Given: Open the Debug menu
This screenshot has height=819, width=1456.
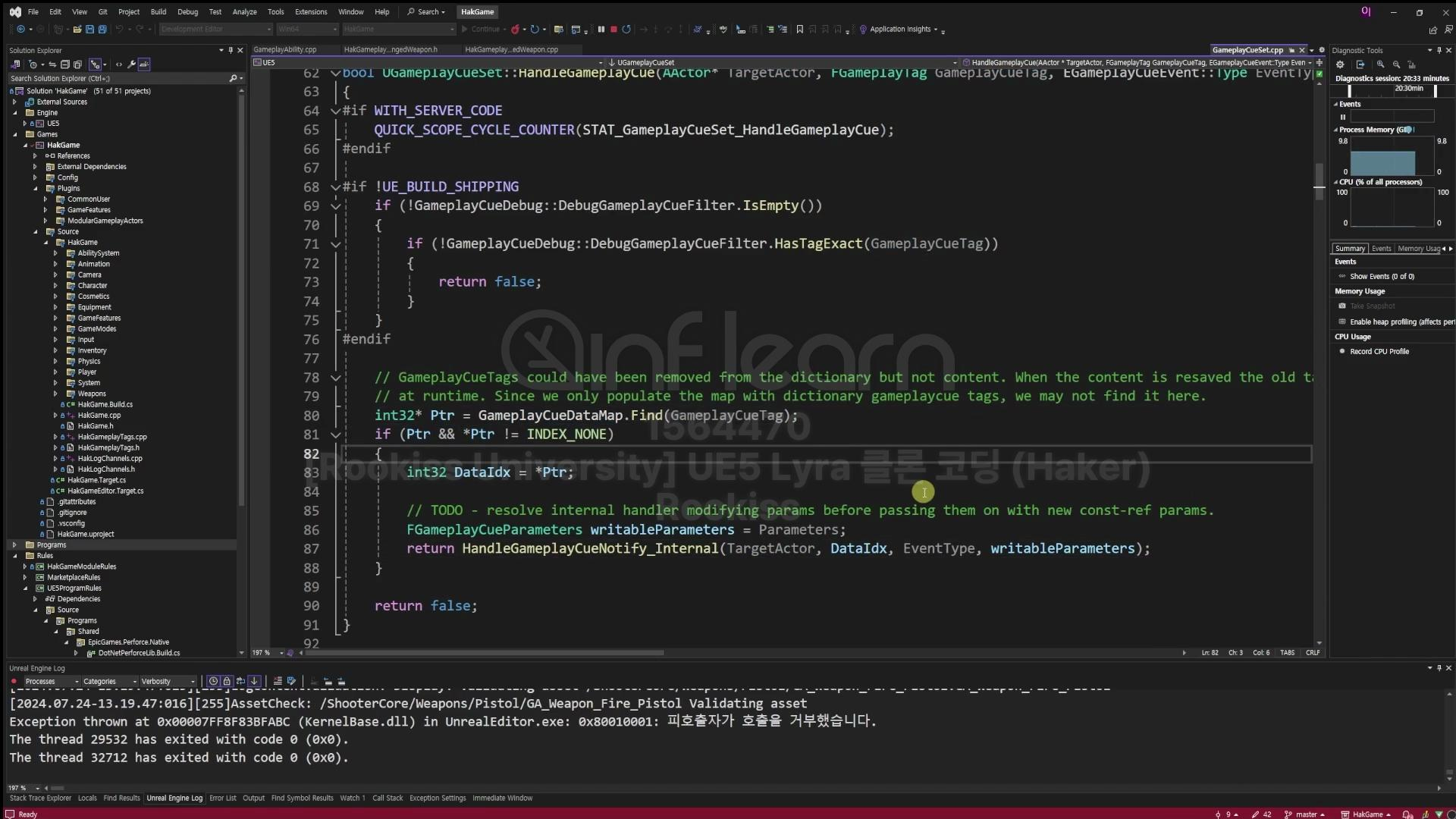Looking at the screenshot, I should click(187, 12).
